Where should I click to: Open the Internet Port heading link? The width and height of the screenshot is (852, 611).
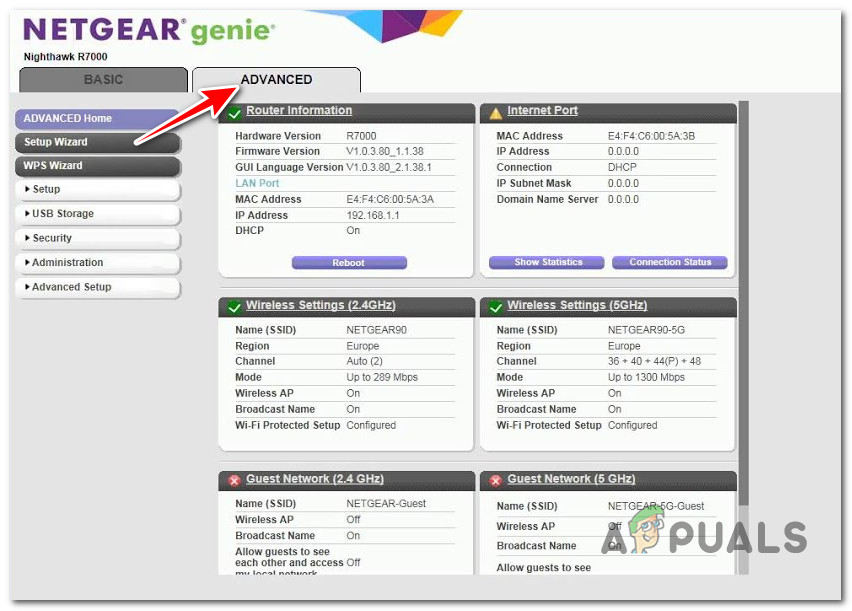pyautogui.click(x=542, y=110)
